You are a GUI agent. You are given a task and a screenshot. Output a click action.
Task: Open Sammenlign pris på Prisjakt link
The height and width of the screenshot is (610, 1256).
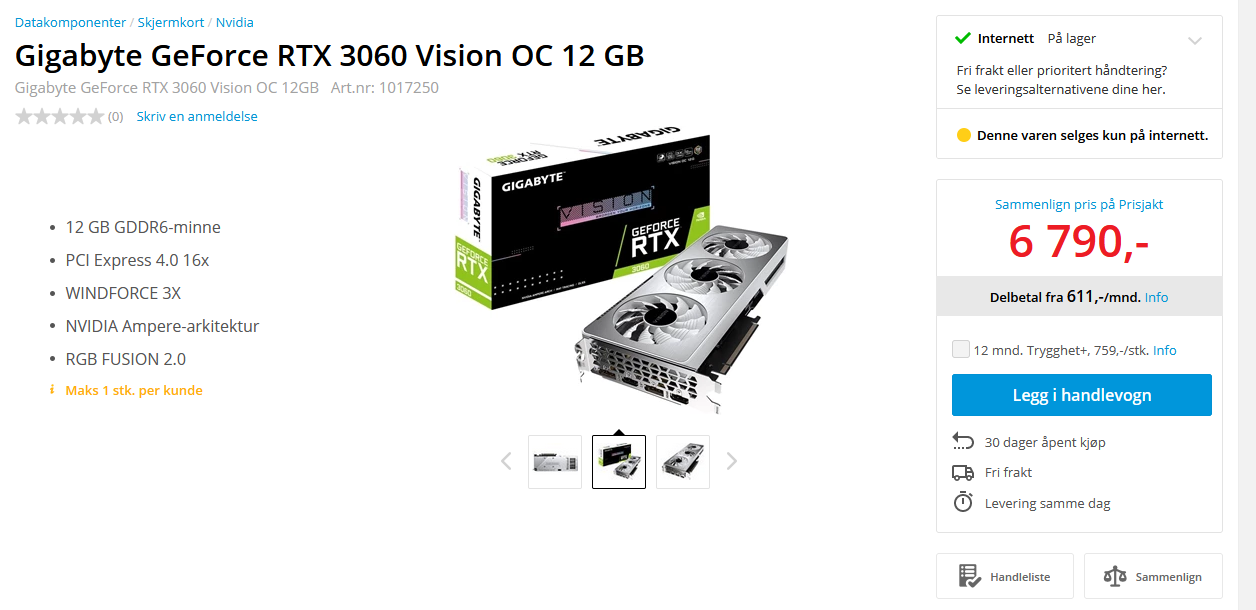click(x=1079, y=204)
